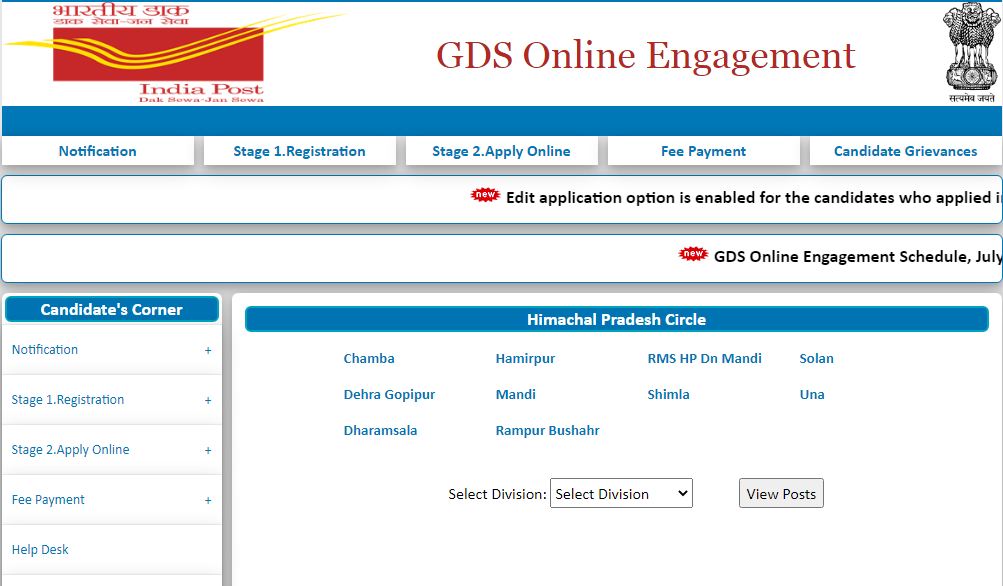Open the Notification tab in top navigation

coord(97,151)
